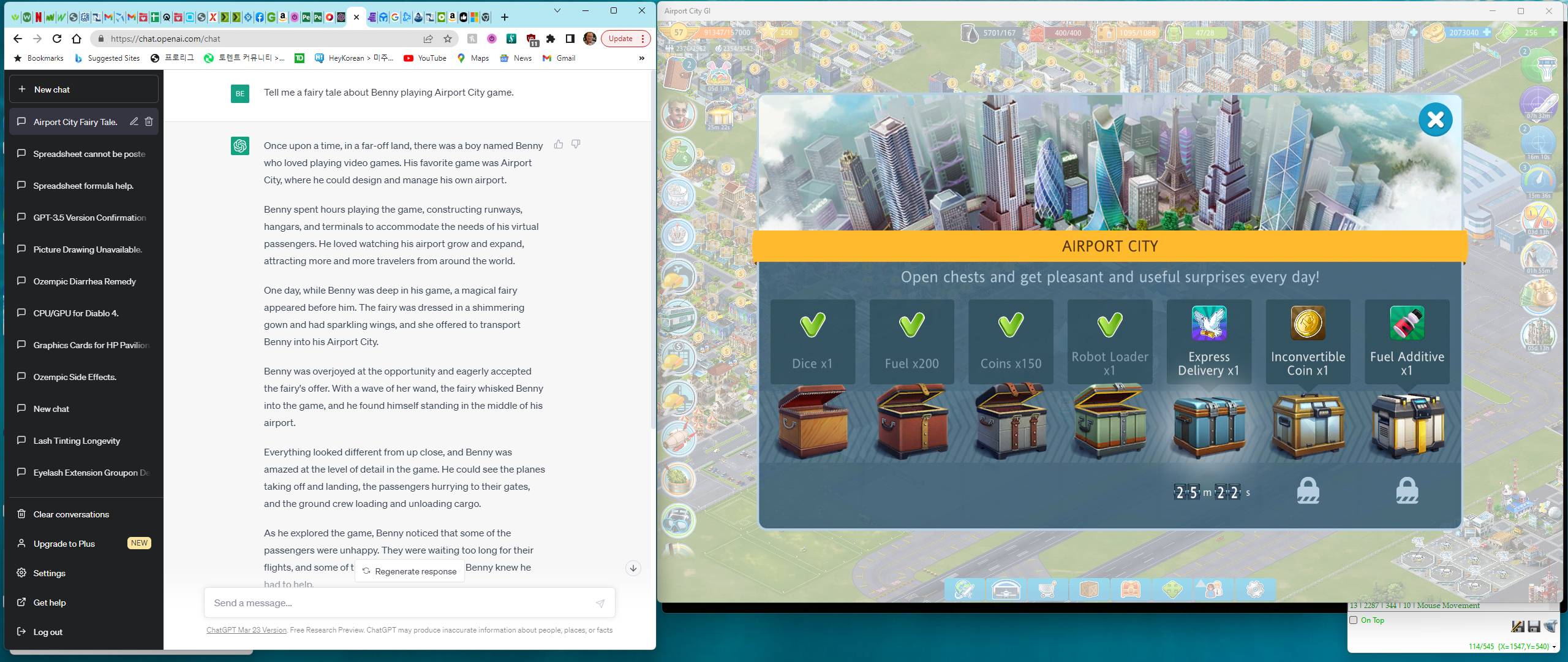Bookmark this page with the star icon
Image resolution: width=1568 pixels, height=662 pixels.
pyautogui.click(x=448, y=39)
